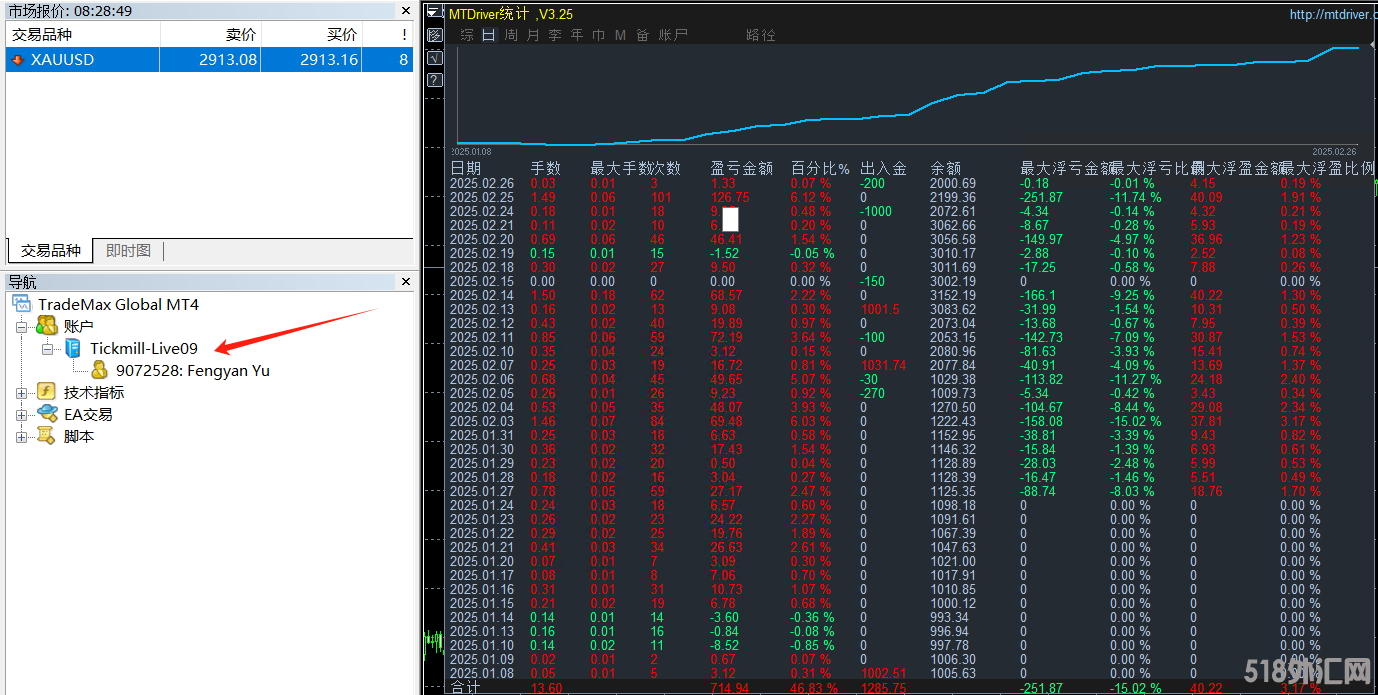Collapse the Tickmill-Live09 tree node
Image resolution: width=1378 pixels, height=695 pixels.
[48, 348]
